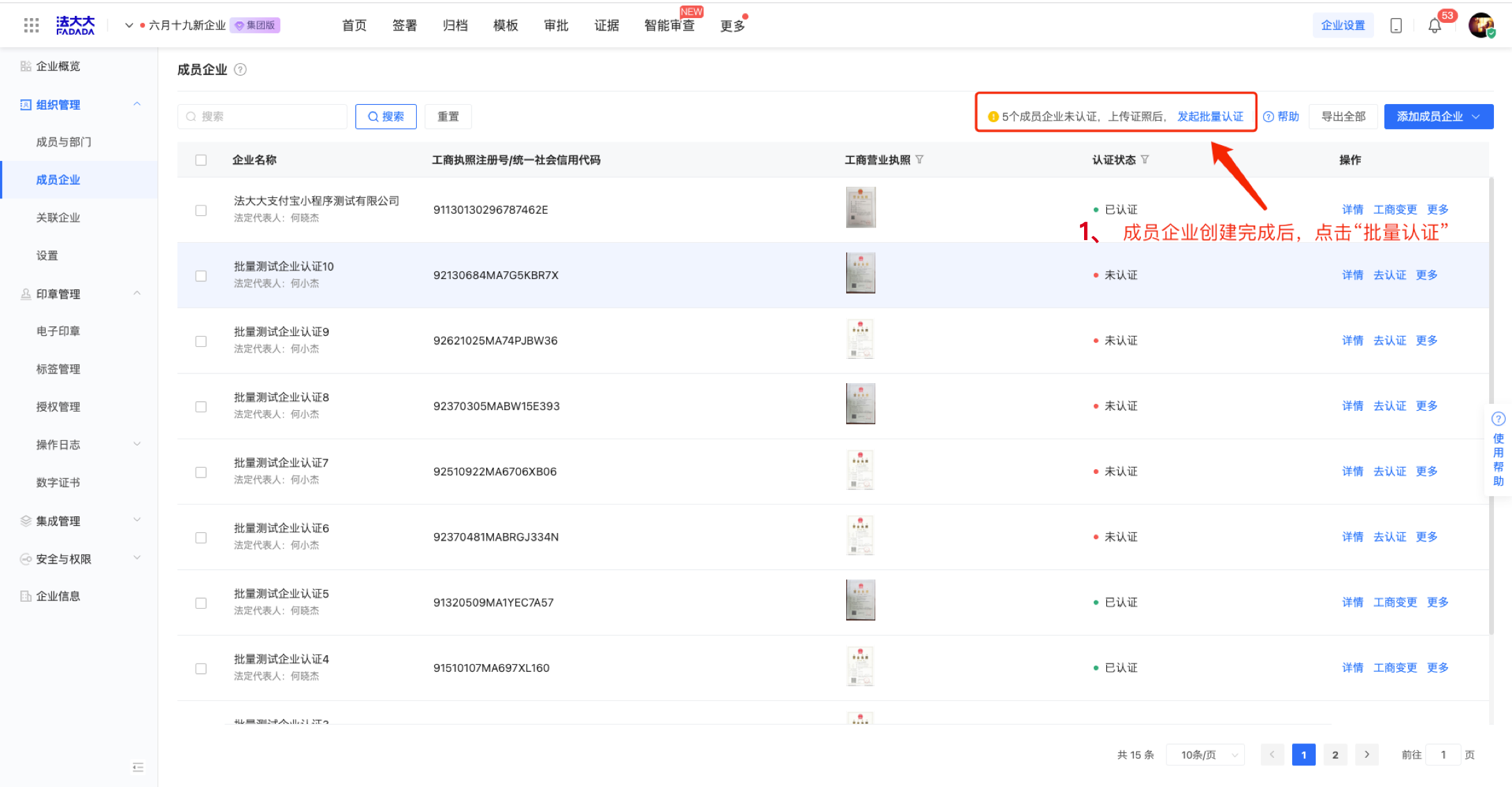Expand the 添加成员企业 dropdown button
Image resolution: width=1512 pixels, height=787 pixels.
1438,117
